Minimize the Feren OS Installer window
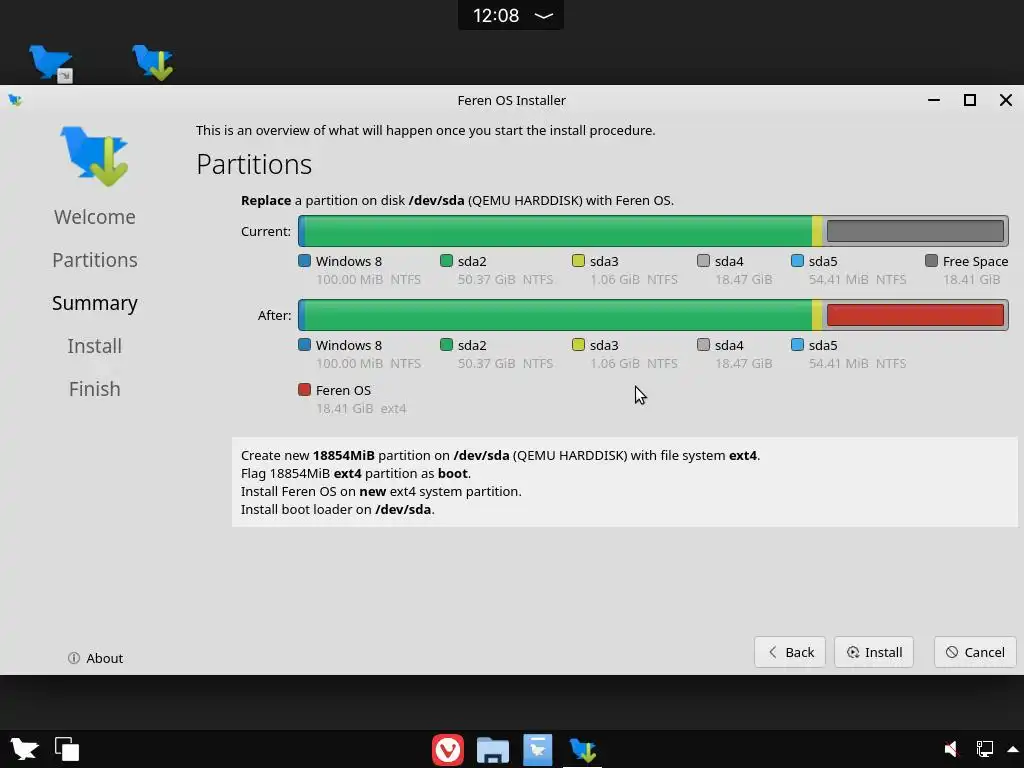This screenshot has height=768, width=1024. (x=934, y=100)
